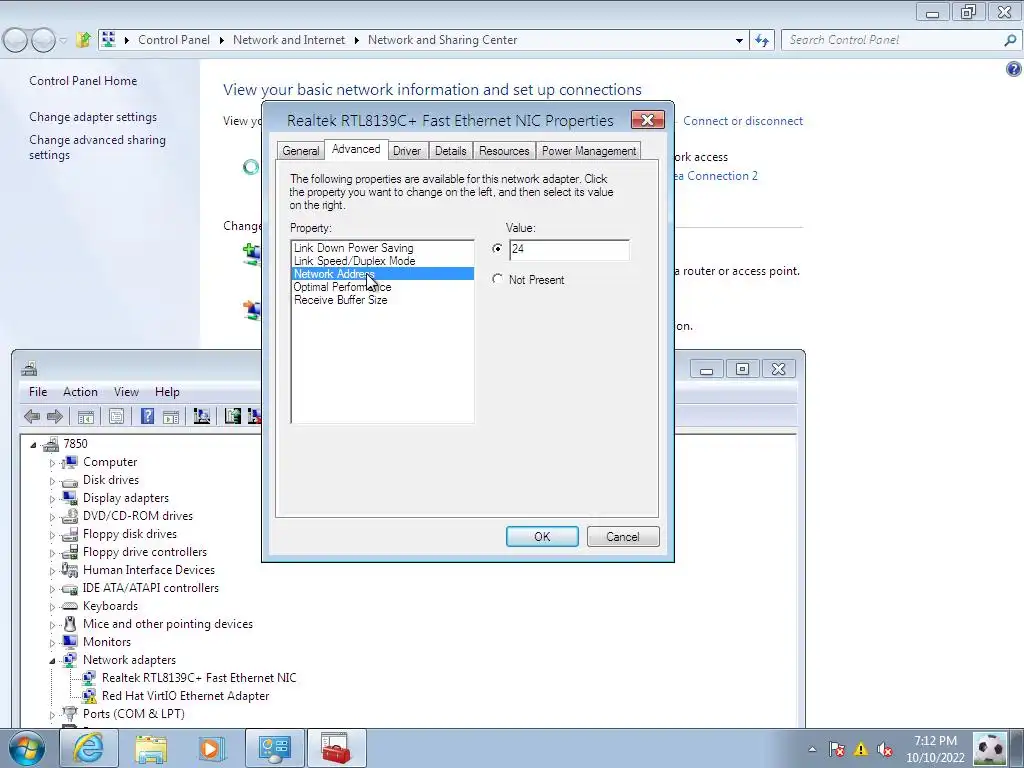1024x768 pixels.
Task: Expand the Disk drives tree node
Action: point(53,481)
